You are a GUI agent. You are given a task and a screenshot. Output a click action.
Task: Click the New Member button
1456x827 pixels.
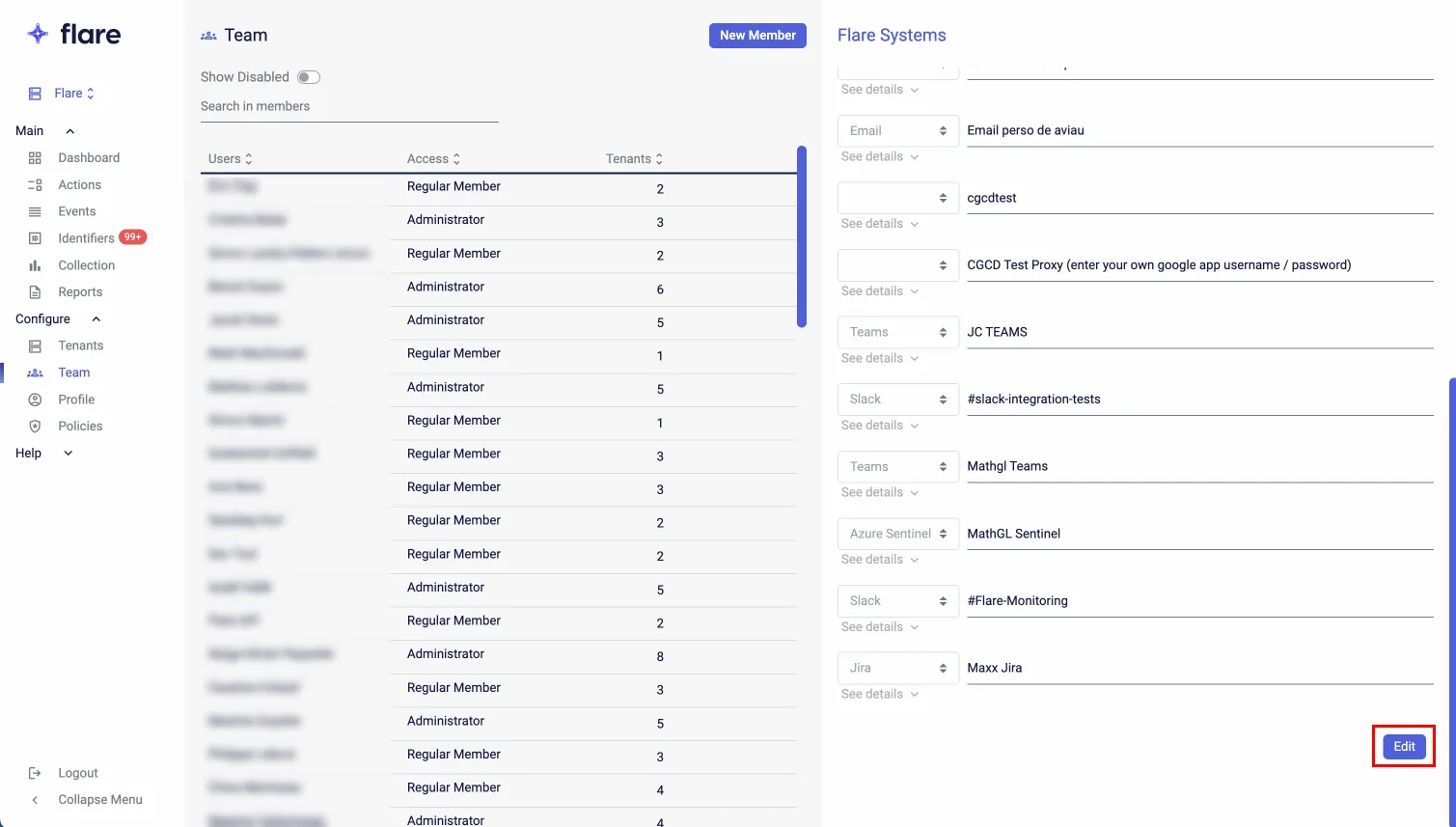point(757,36)
